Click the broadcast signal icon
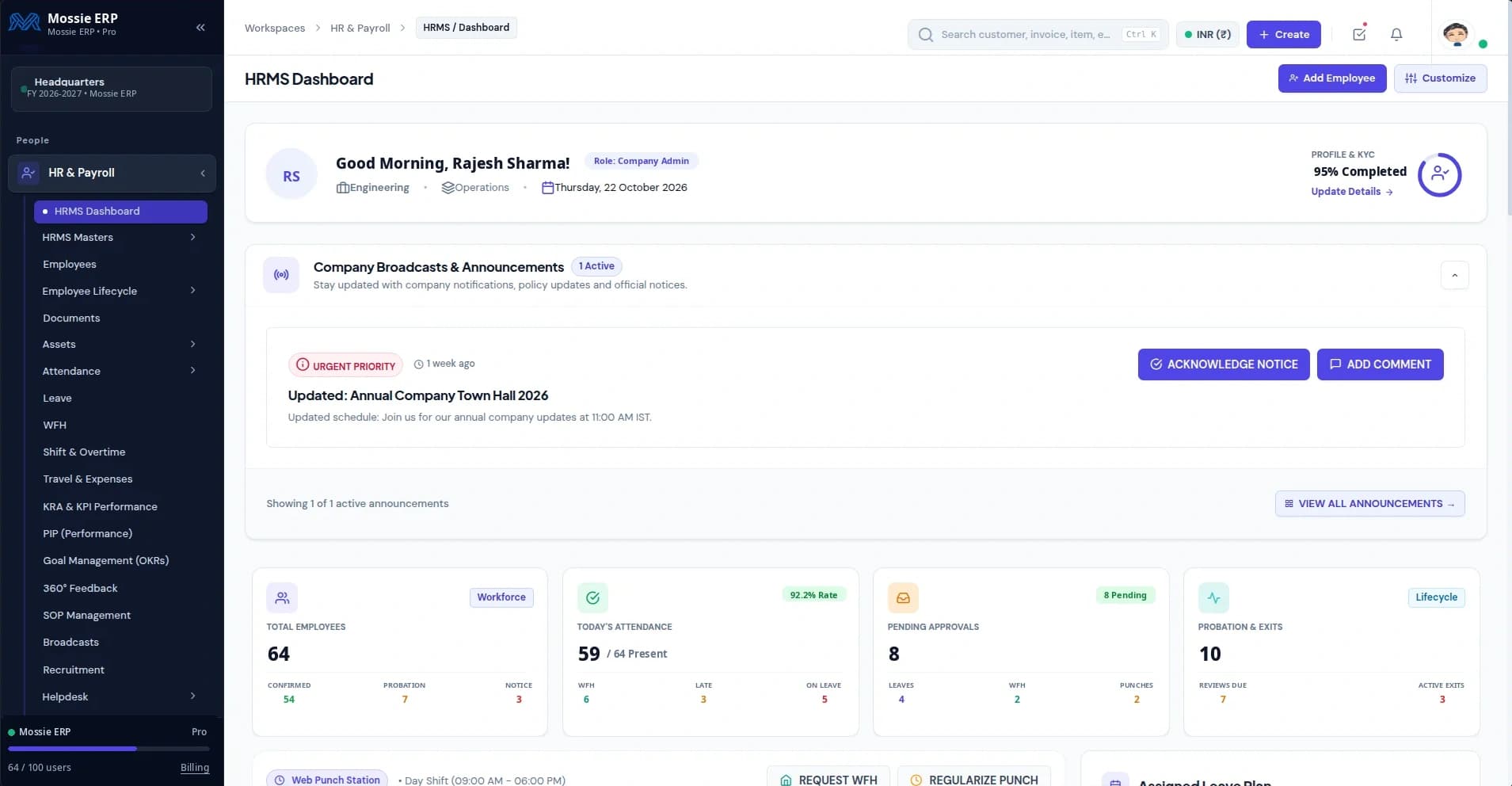 click(281, 275)
